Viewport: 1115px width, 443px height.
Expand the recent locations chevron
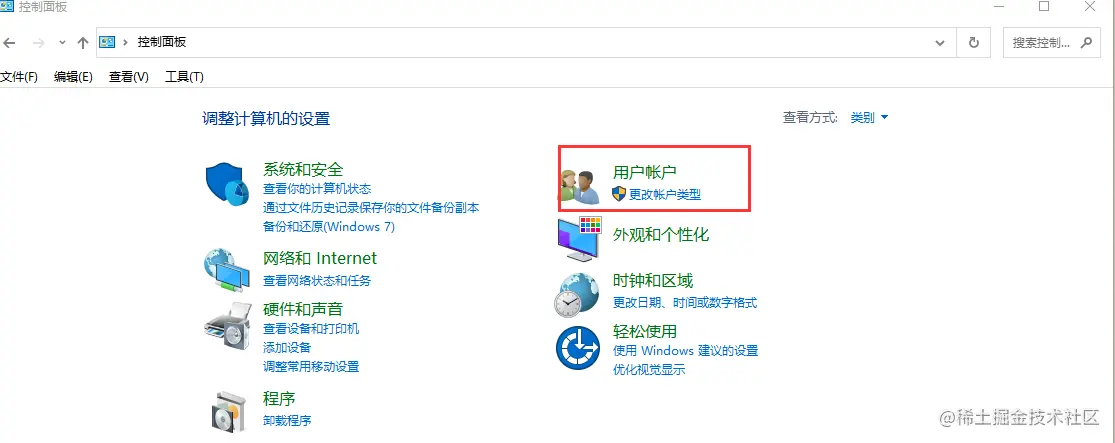tap(62, 43)
